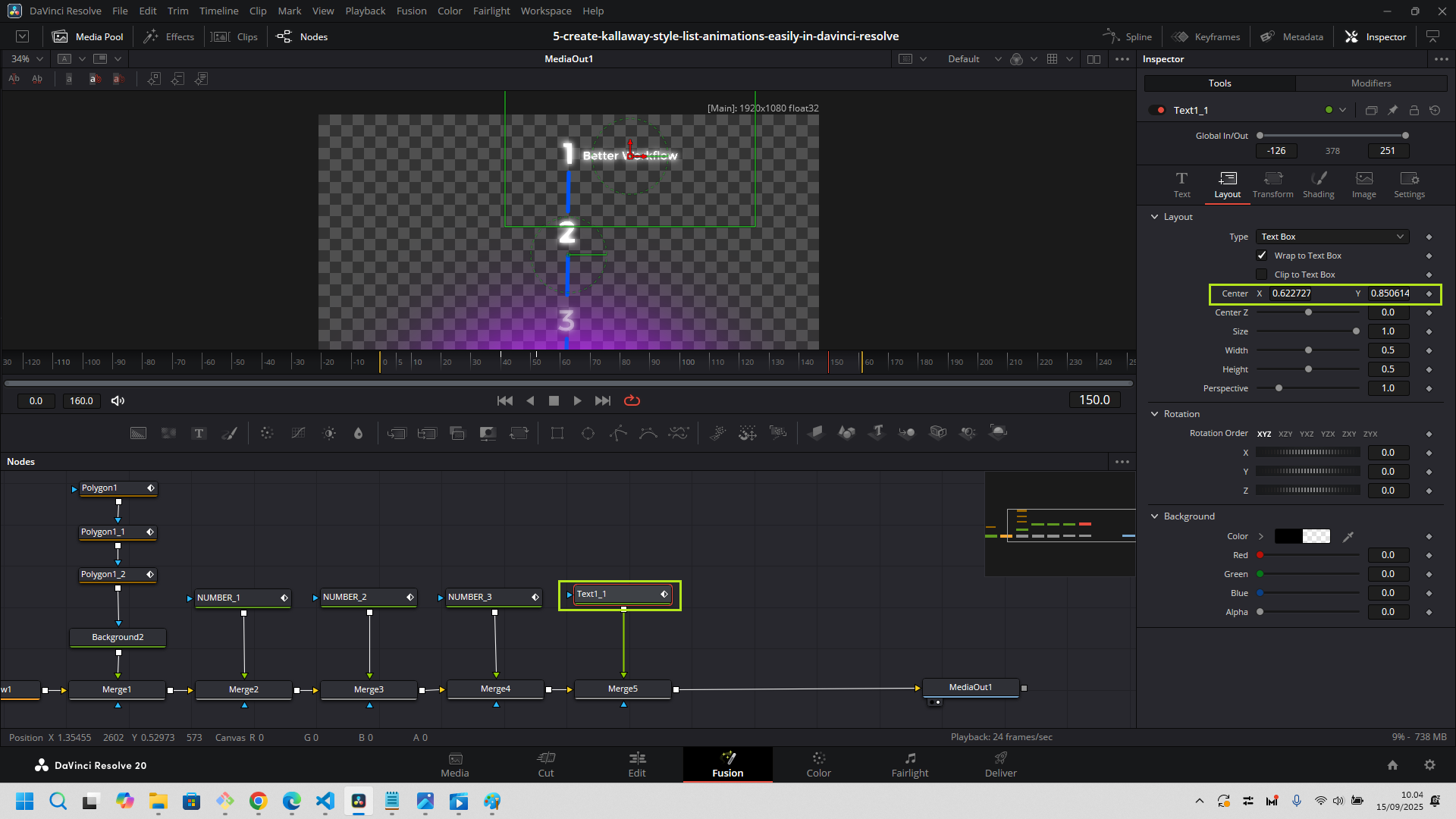Select the Paint brush tool icon
1456x819 pixels.
click(229, 433)
